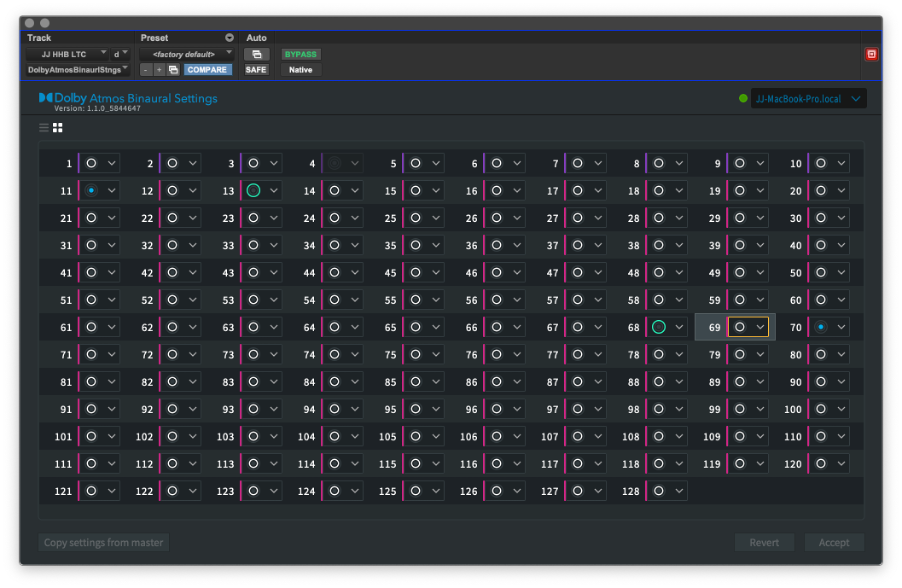Click the Dolby Atmos Binaural Settings title
Viewport: 902px width, 588px height.
pyautogui.click(x=128, y=98)
